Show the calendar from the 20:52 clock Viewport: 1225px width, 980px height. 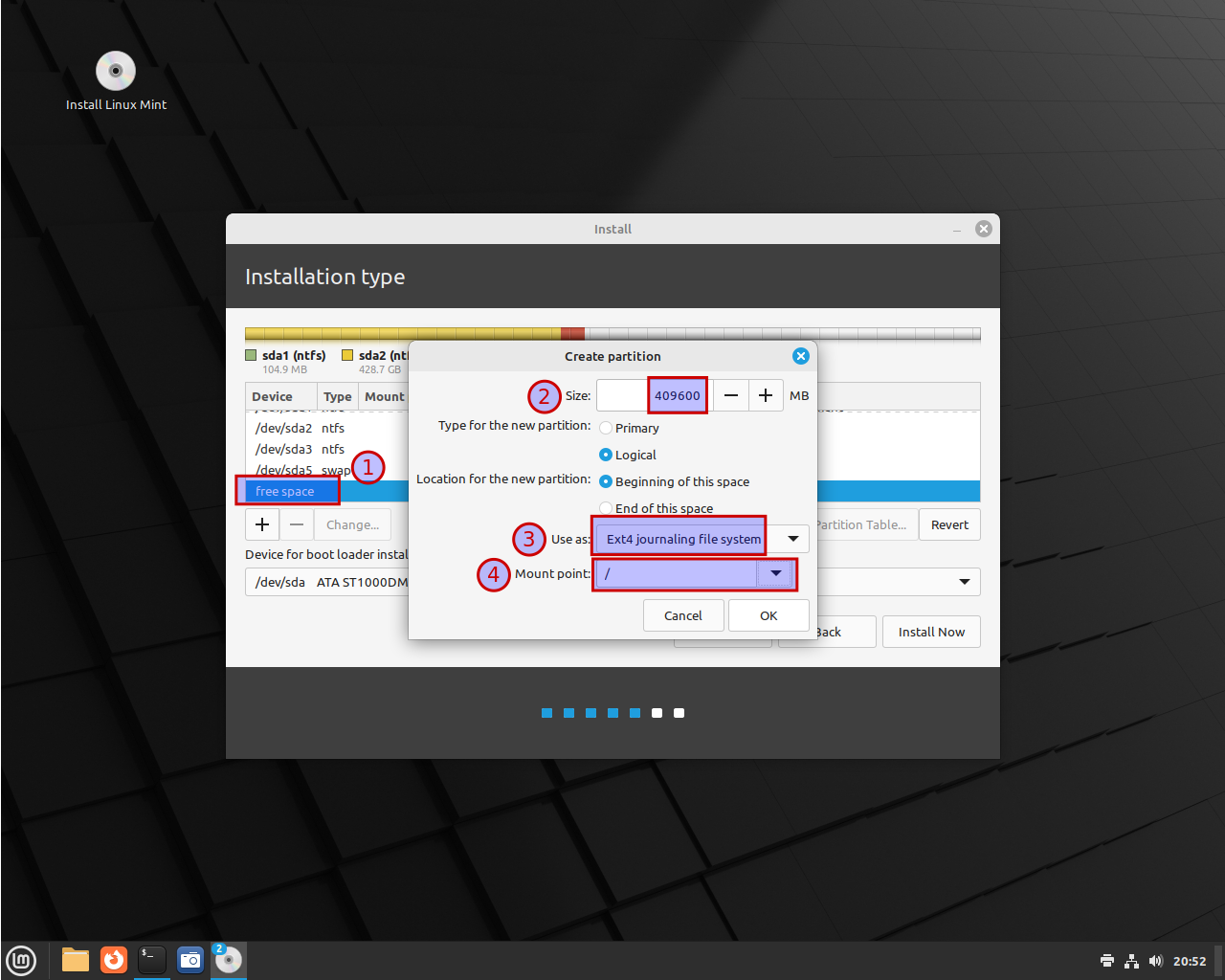click(x=1190, y=961)
